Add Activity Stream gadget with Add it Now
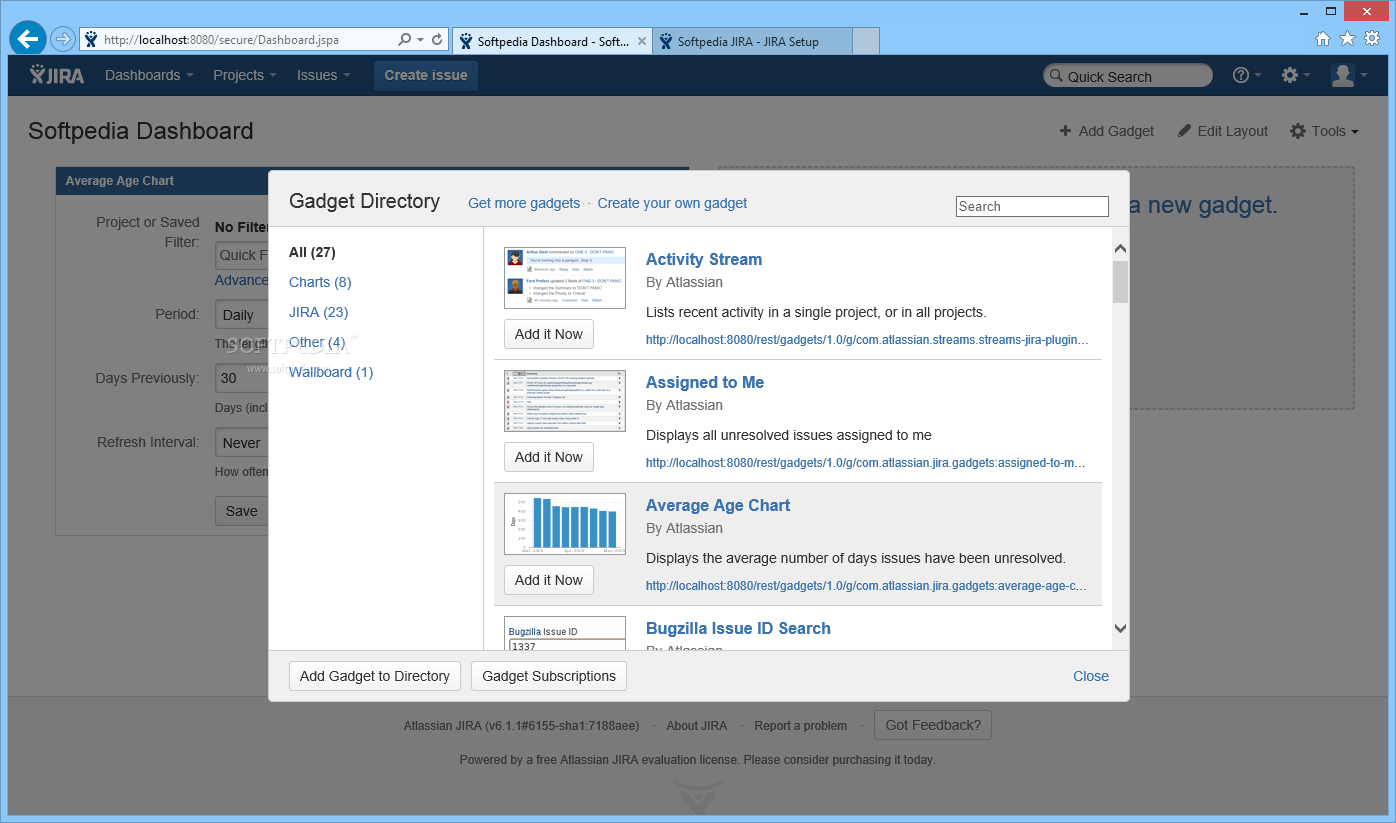Screen dimensions: 1396x823 tap(548, 334)
